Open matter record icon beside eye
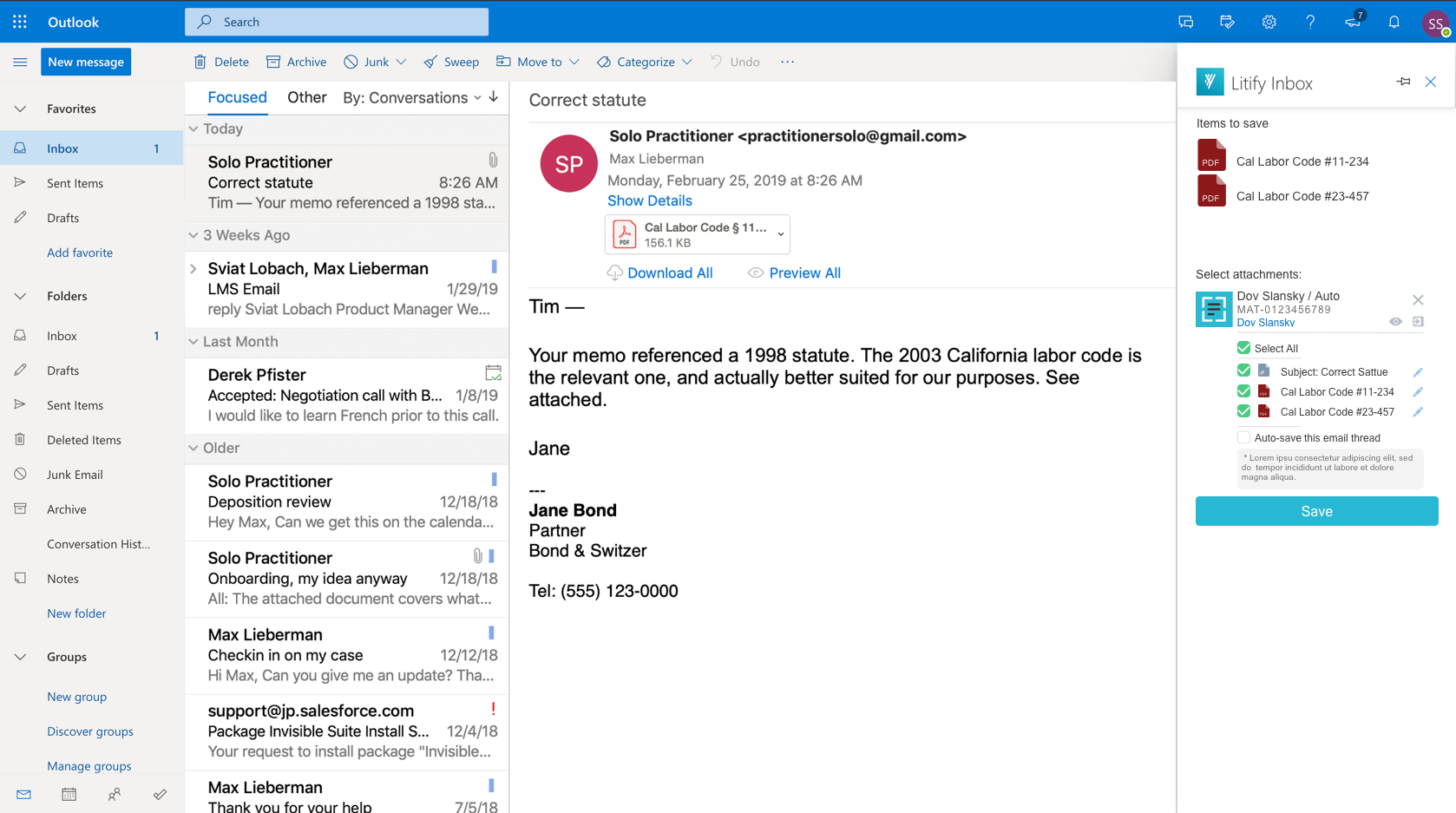 [1418, 322]
